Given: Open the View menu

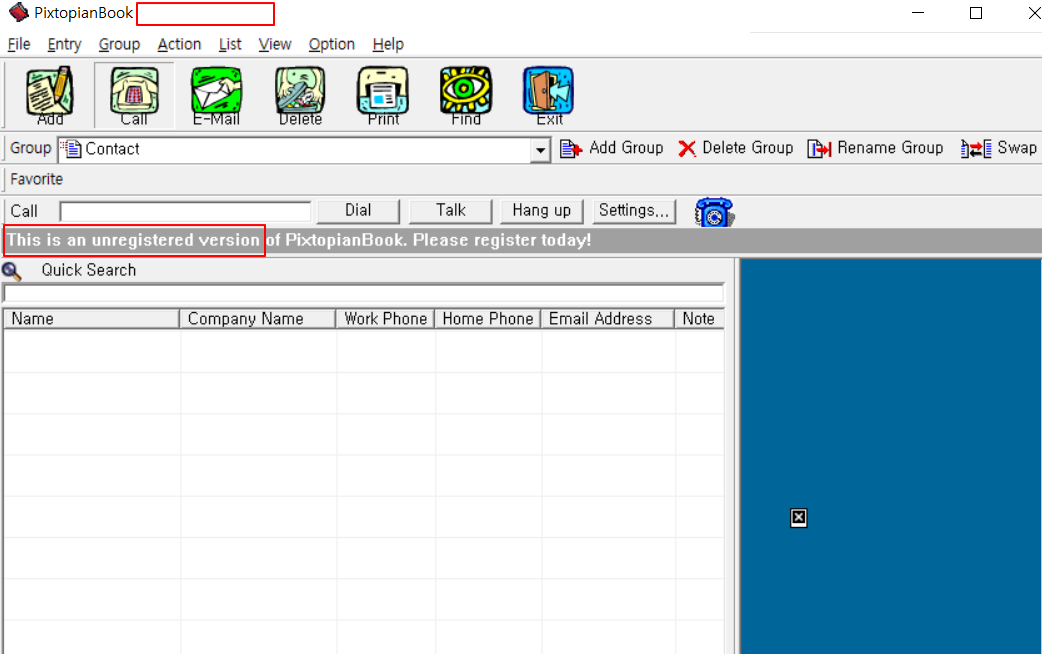Looking at the screenshot, I should click(x=275, y=45).
